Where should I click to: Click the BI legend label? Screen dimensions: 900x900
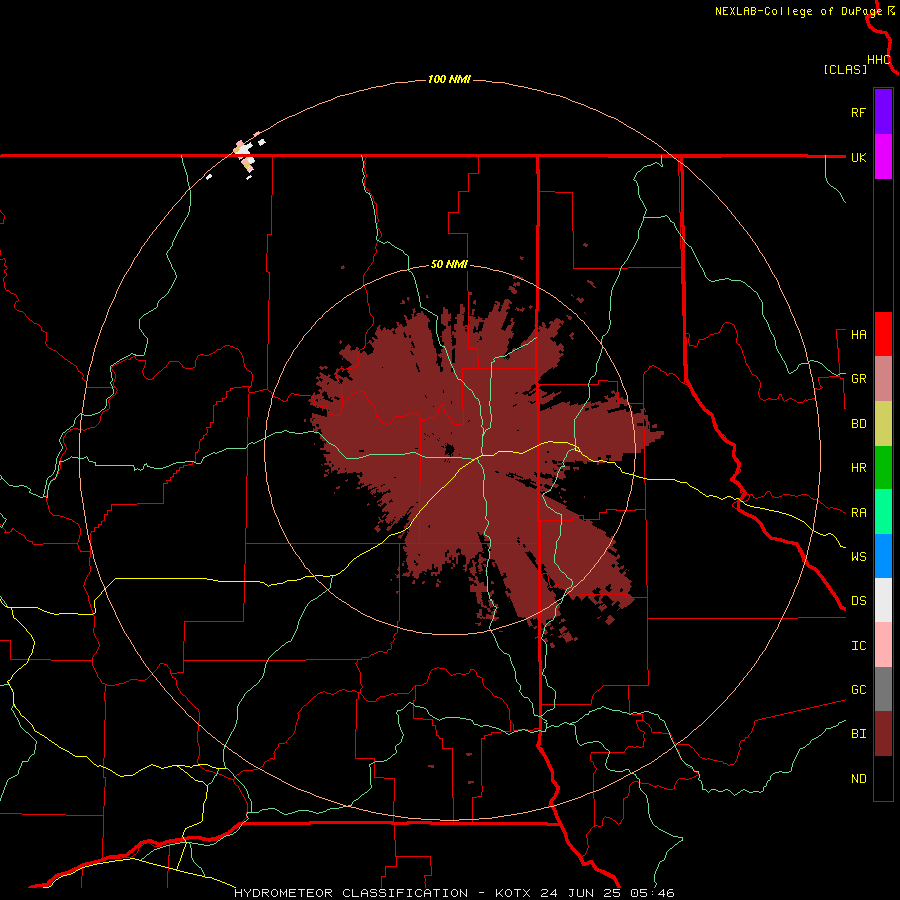(x=858, y=734)
